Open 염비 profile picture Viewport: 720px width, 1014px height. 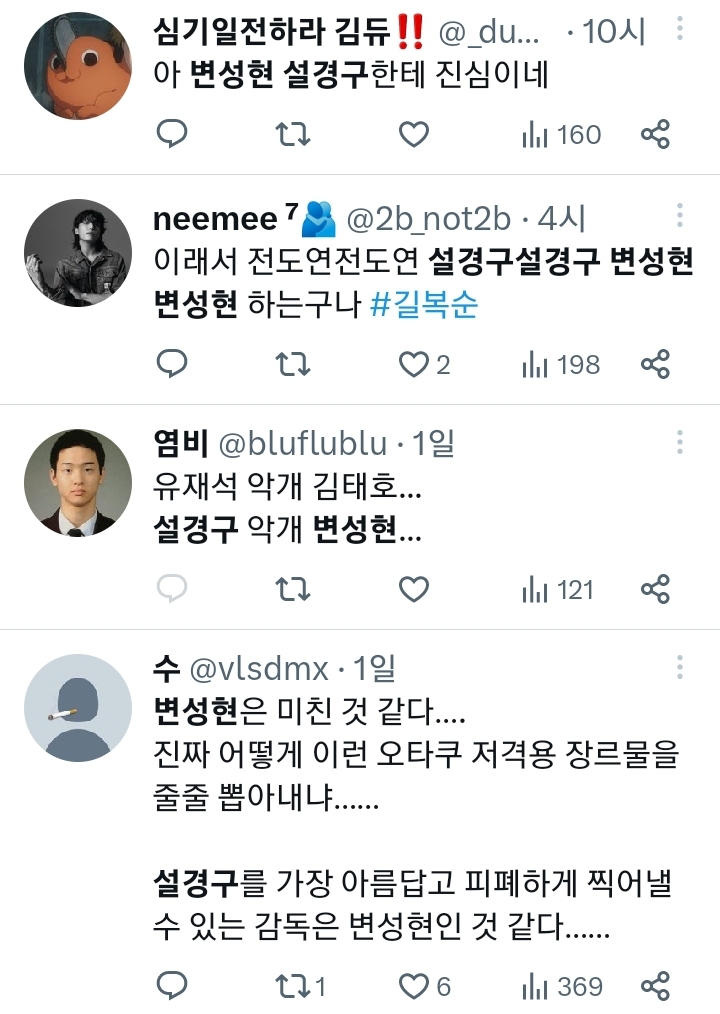[x=78, y=483]
